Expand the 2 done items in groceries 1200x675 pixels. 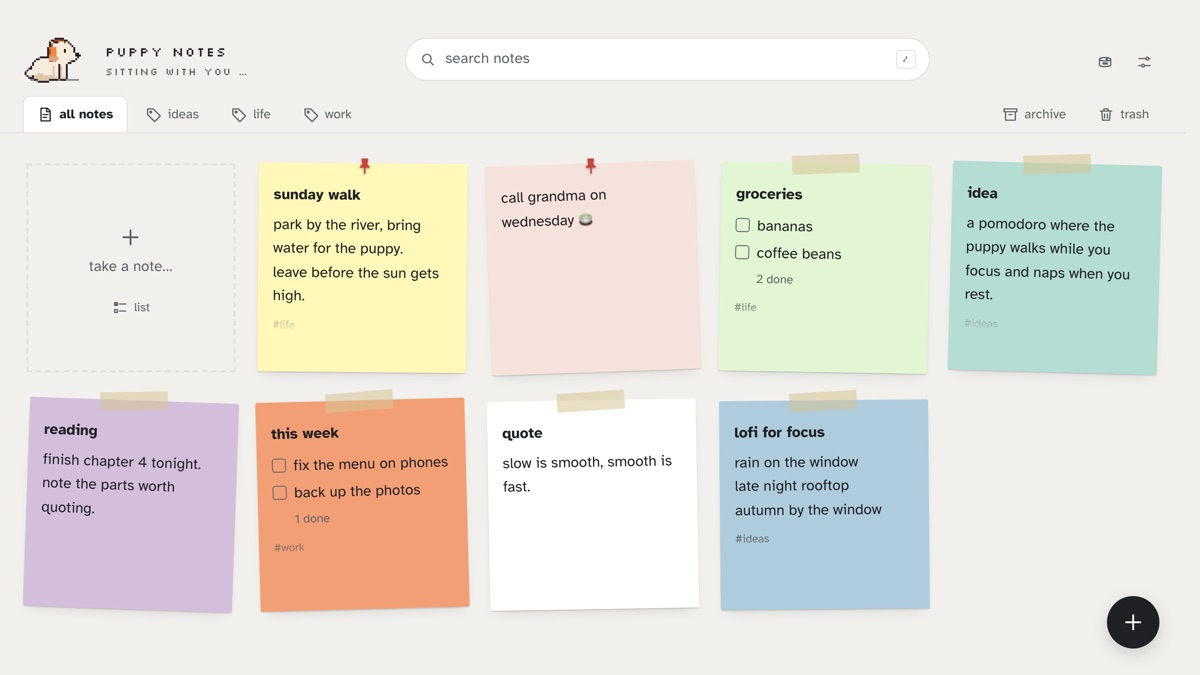pyautogui.click(x=774, y=279)
